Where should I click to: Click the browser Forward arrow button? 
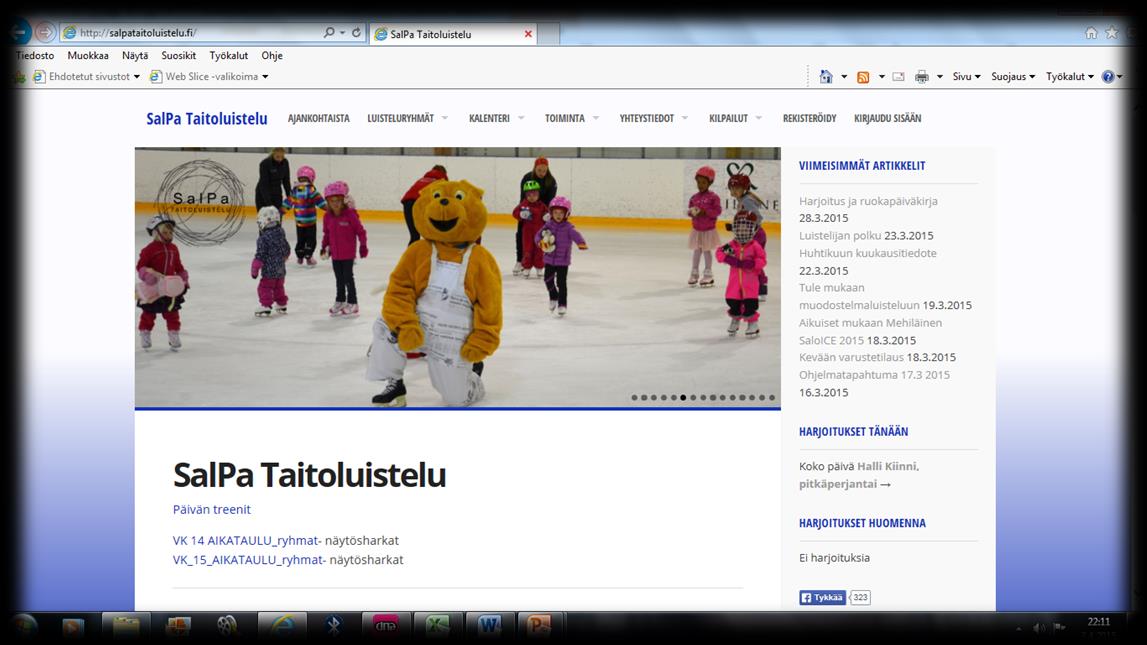click(45, 33)
